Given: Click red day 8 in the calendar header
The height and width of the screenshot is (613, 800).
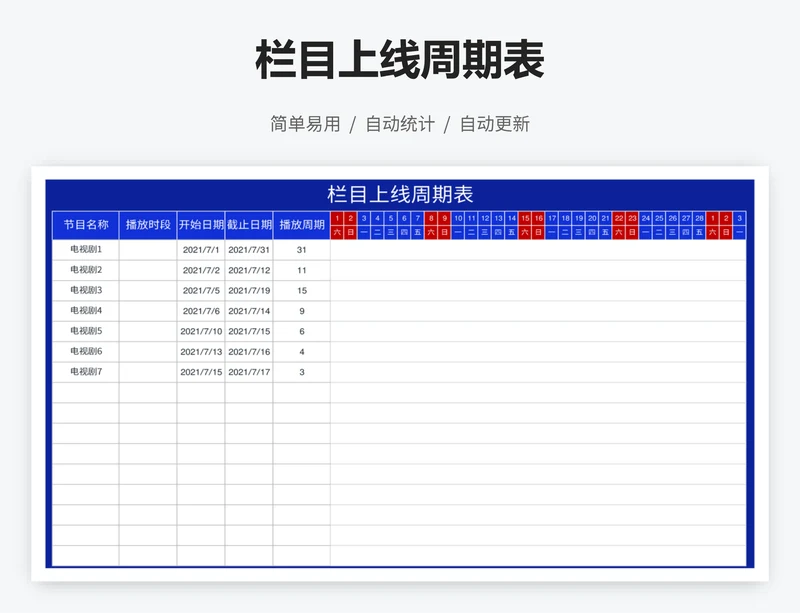Looking at the screenshot, I should pyautogui.click(x=431, y=218).
